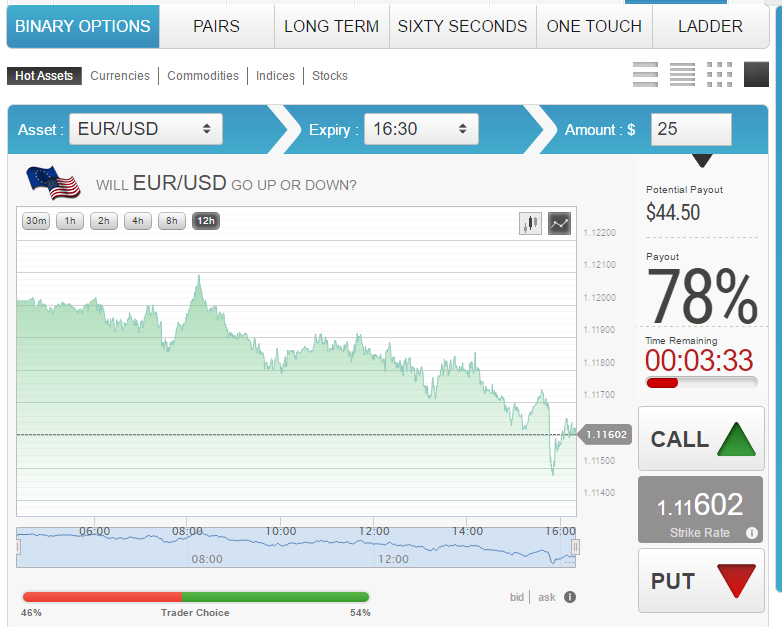Select the line chart view icon

(560, 223)
